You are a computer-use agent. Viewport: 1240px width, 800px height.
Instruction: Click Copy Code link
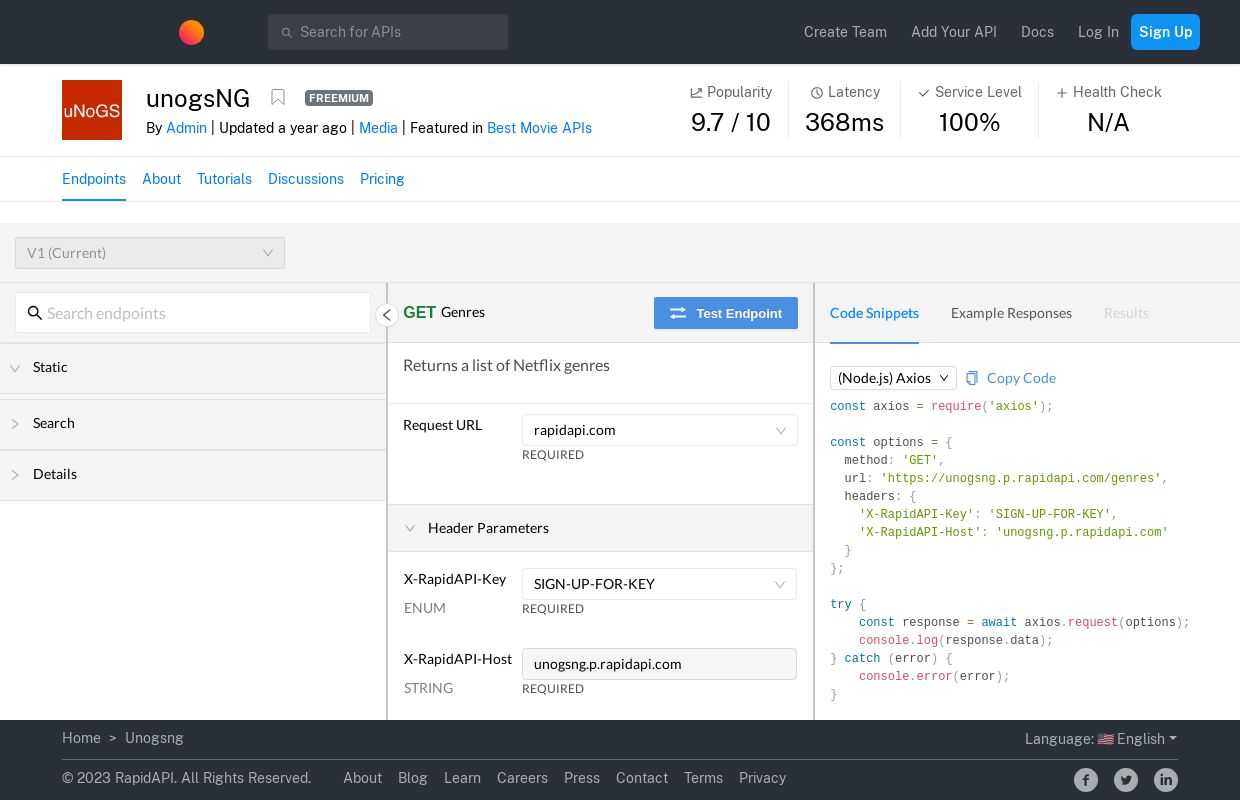[x=1021, y=378]
